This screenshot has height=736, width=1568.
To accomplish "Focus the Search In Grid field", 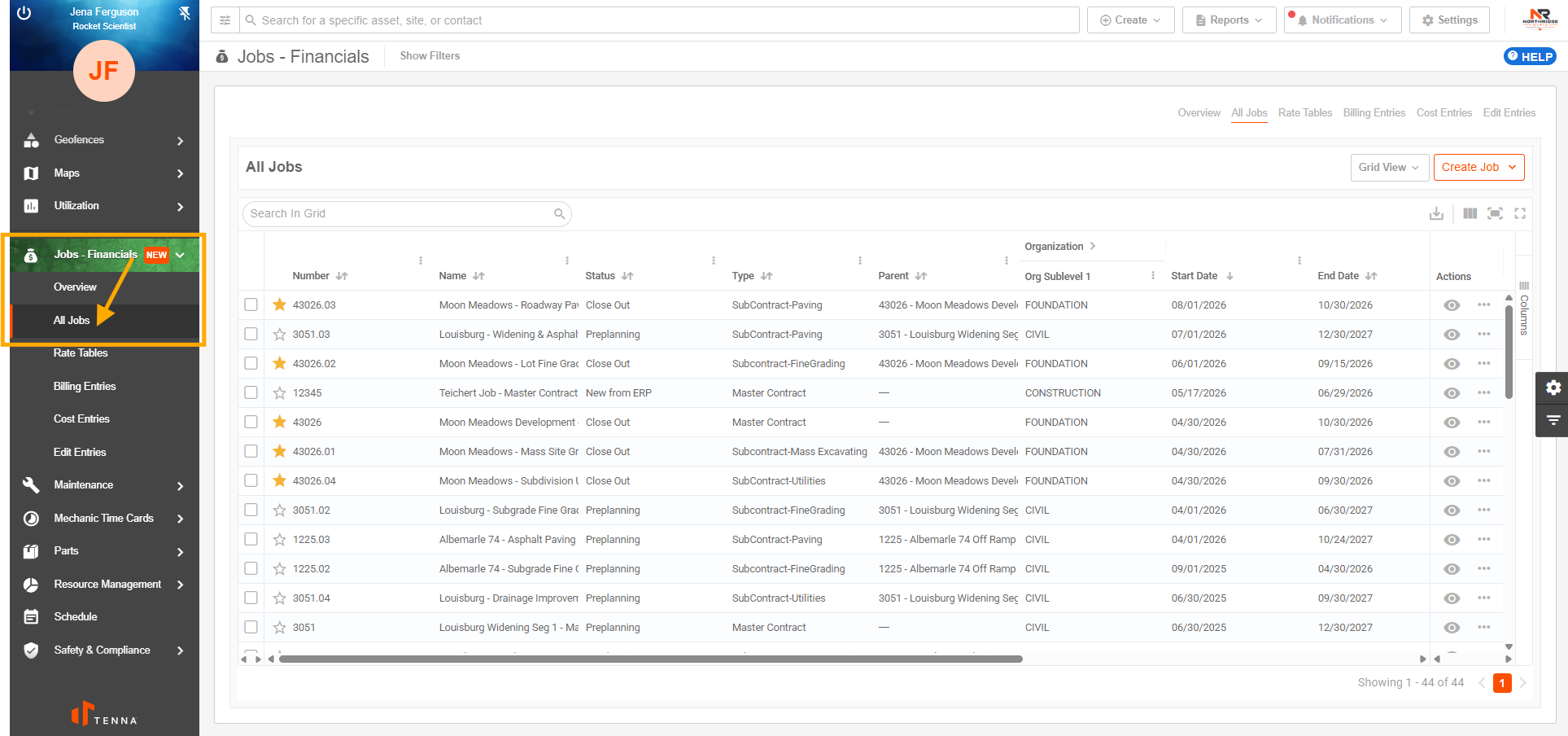I will point(407,214).
